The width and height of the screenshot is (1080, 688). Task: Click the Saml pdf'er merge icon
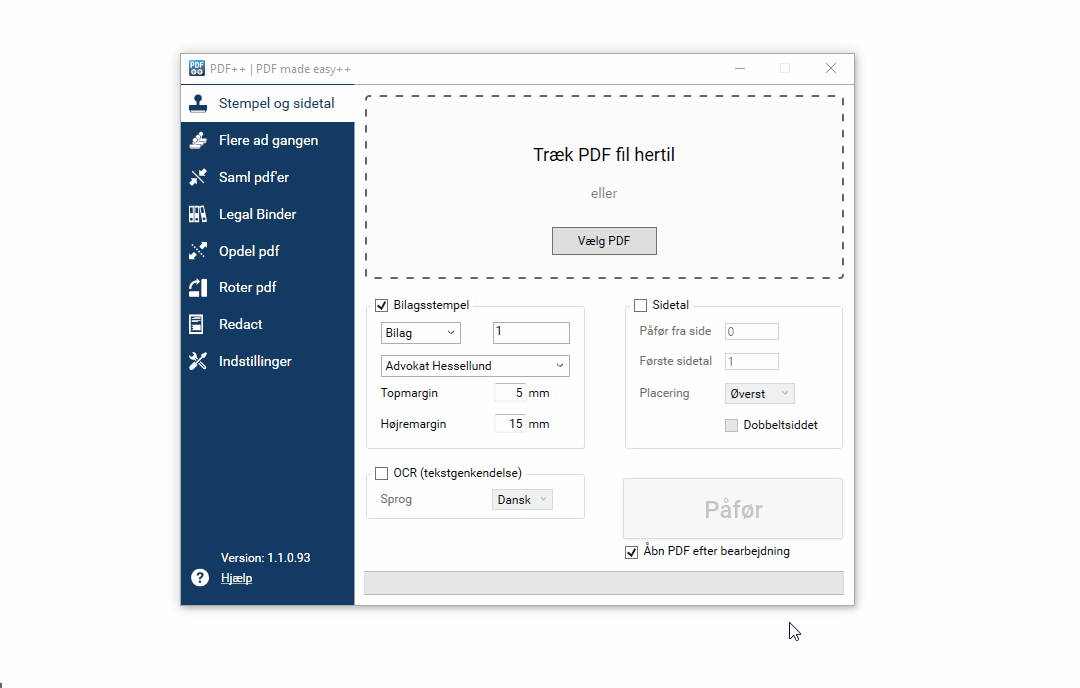(x=198, y=177)
